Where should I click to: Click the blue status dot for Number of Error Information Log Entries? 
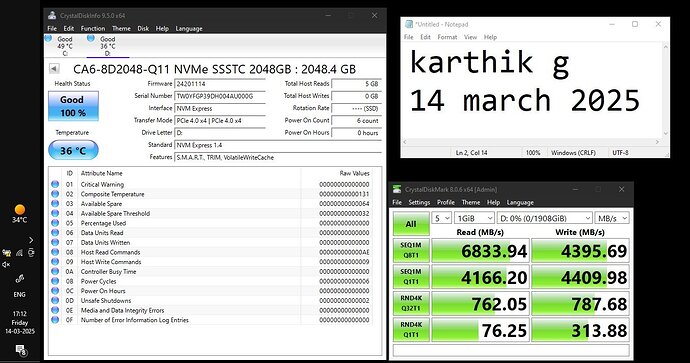pos(55,320)
